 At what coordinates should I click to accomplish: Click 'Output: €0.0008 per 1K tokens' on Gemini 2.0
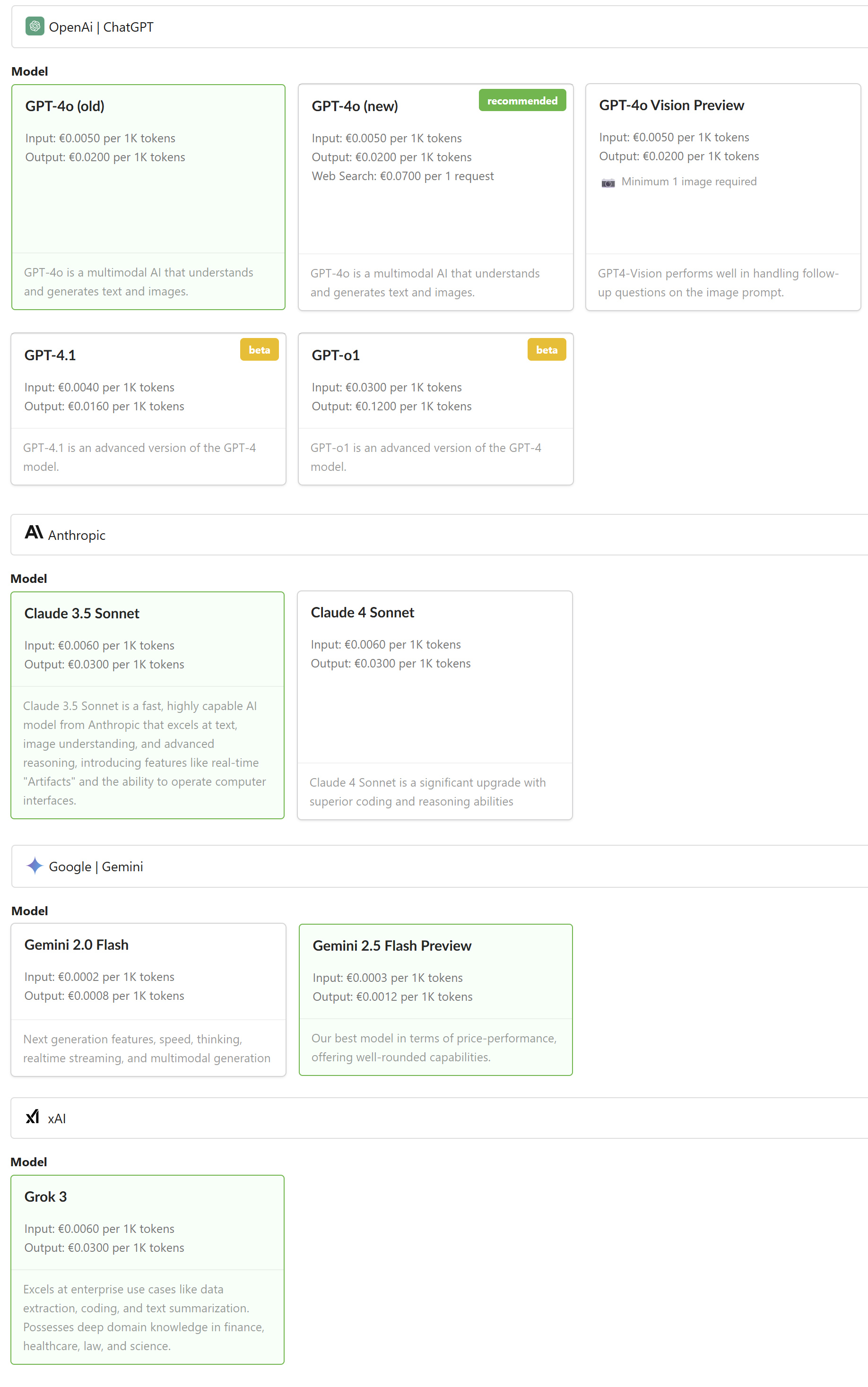tap(104, 996)
